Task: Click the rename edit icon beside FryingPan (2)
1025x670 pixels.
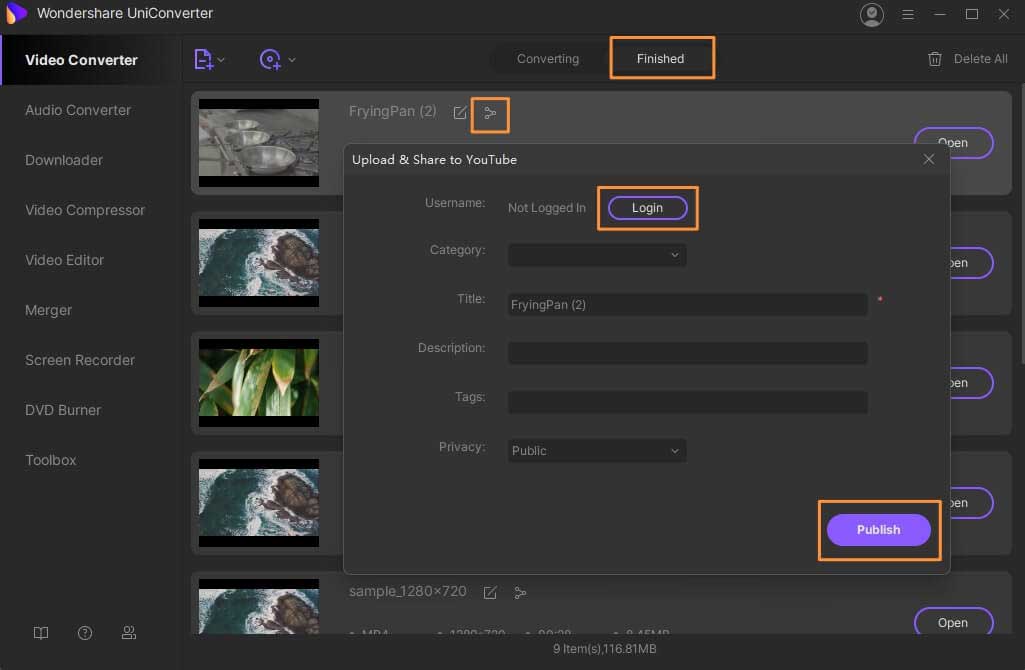Action: (x=460, y=113)
